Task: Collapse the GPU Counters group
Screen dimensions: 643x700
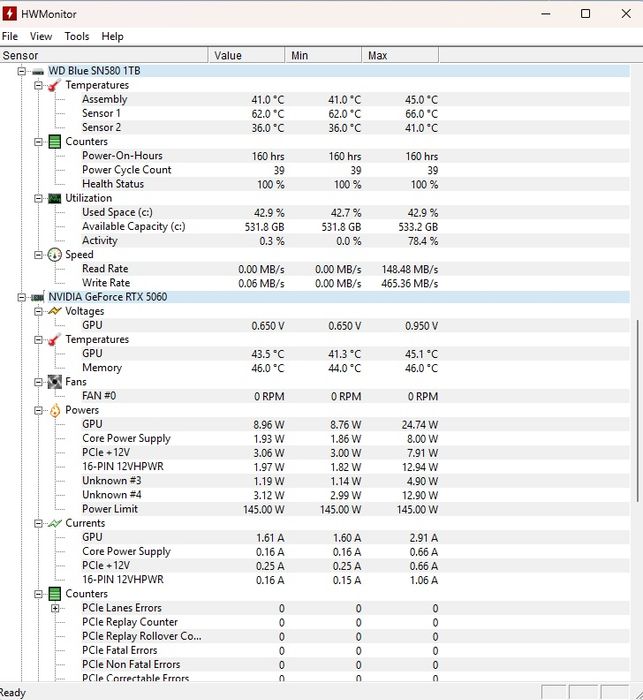Action: [x=38, y=594]
